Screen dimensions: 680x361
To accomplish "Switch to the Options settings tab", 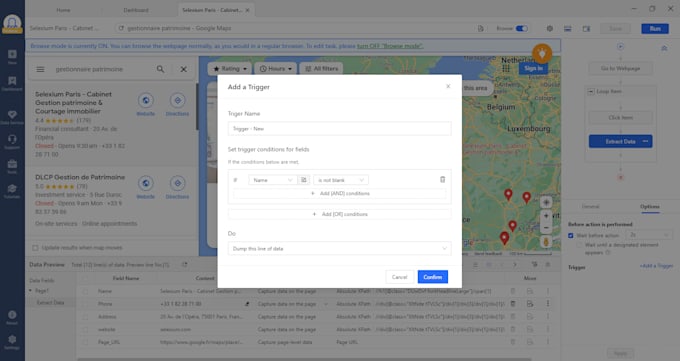I will click(x=650, y=207).
